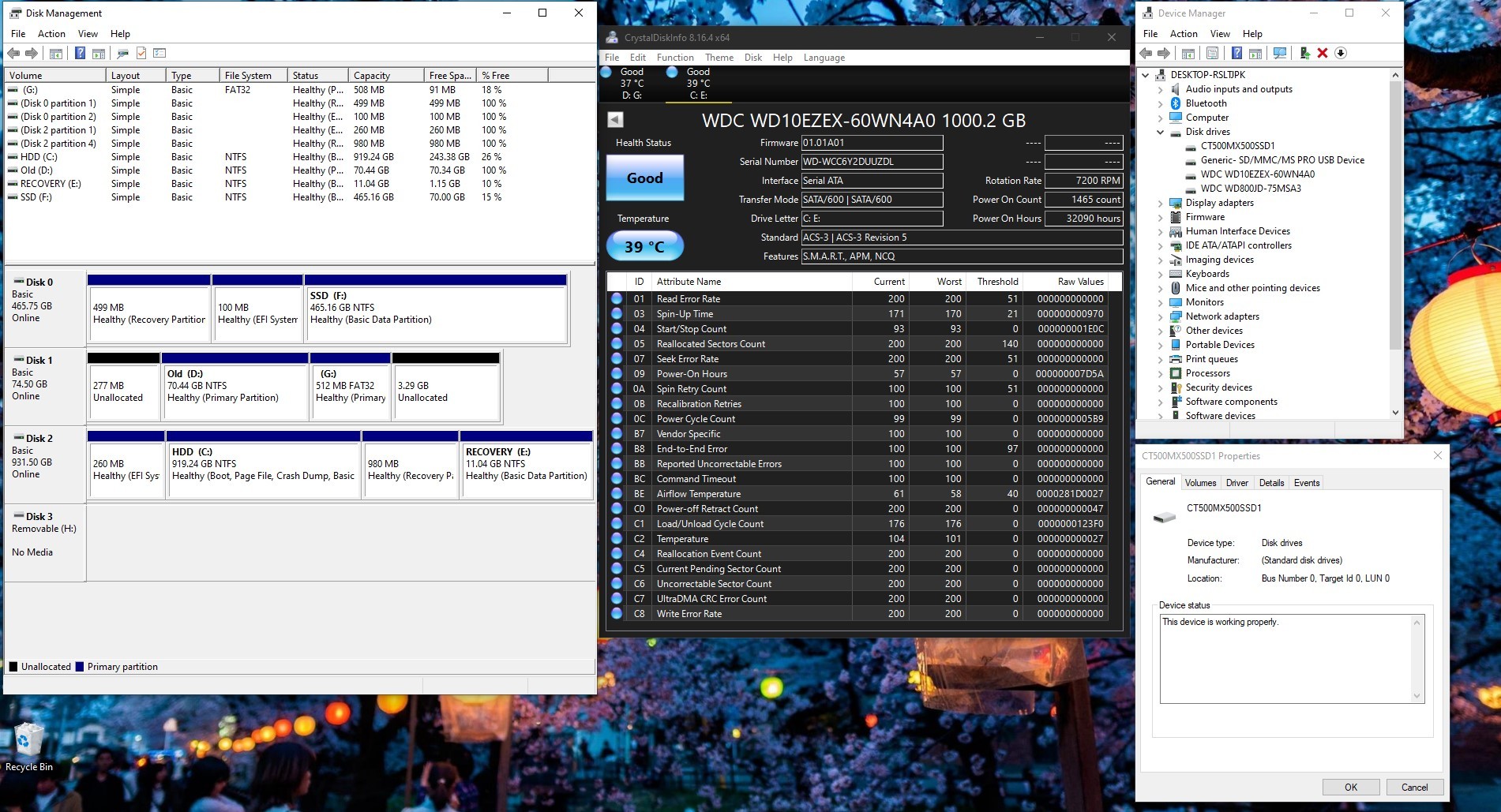Open the Help icon in Disk Management toolbar
Screen dimensions: 1501x812
[80, 53]
